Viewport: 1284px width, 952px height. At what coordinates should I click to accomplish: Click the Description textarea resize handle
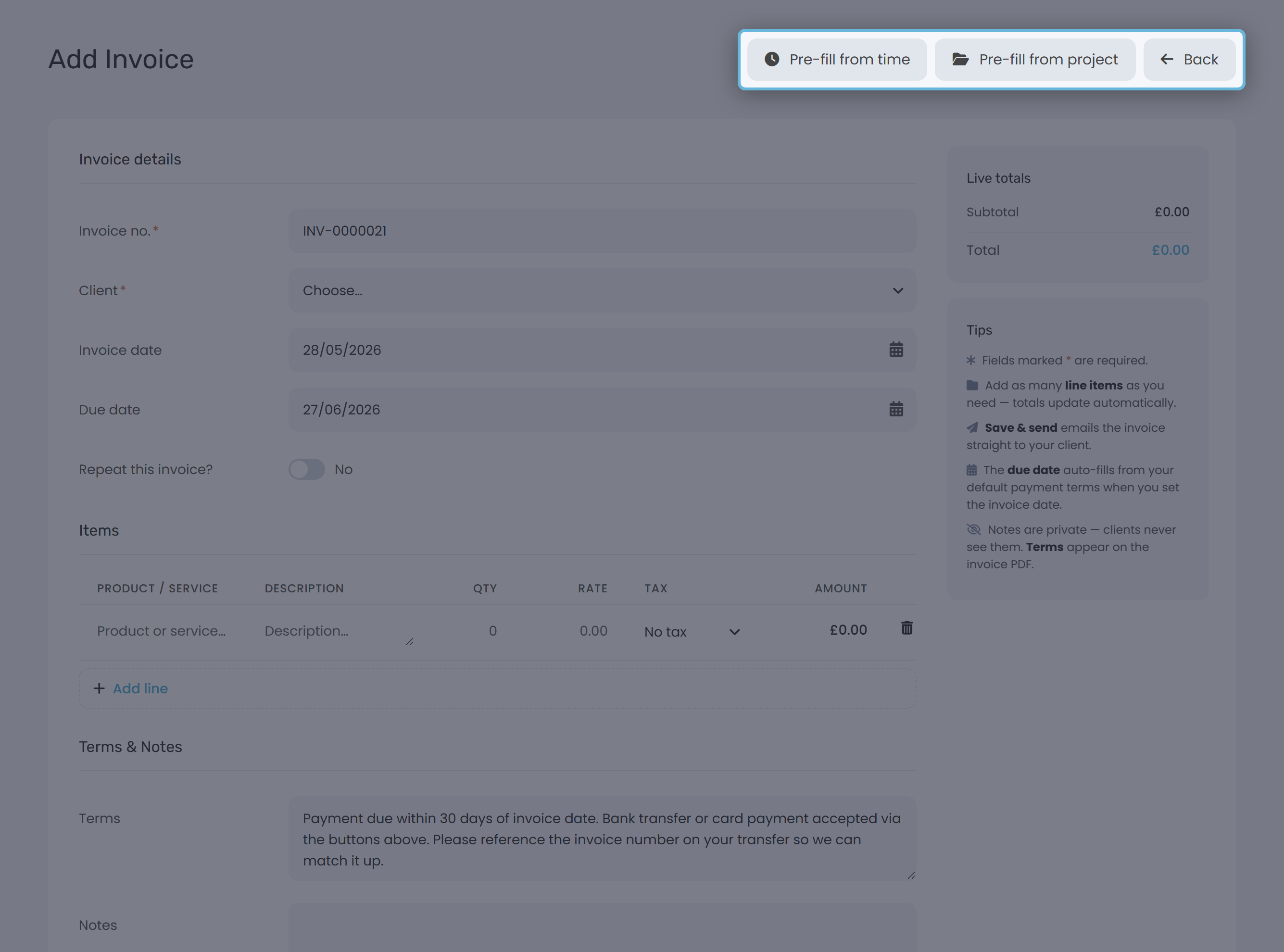pos(409,641)
